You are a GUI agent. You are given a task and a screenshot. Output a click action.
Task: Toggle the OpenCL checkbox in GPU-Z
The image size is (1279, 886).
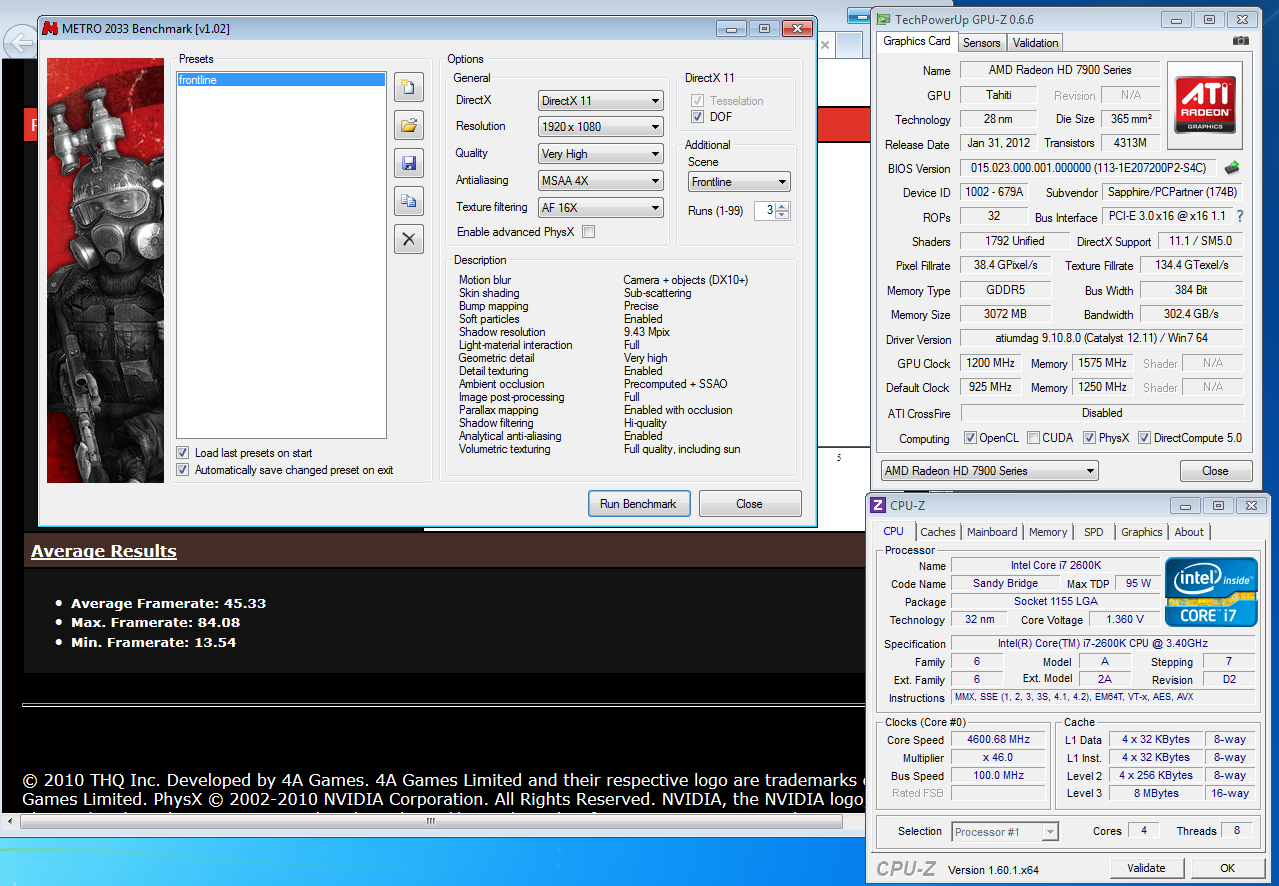(x=970, y=438)
